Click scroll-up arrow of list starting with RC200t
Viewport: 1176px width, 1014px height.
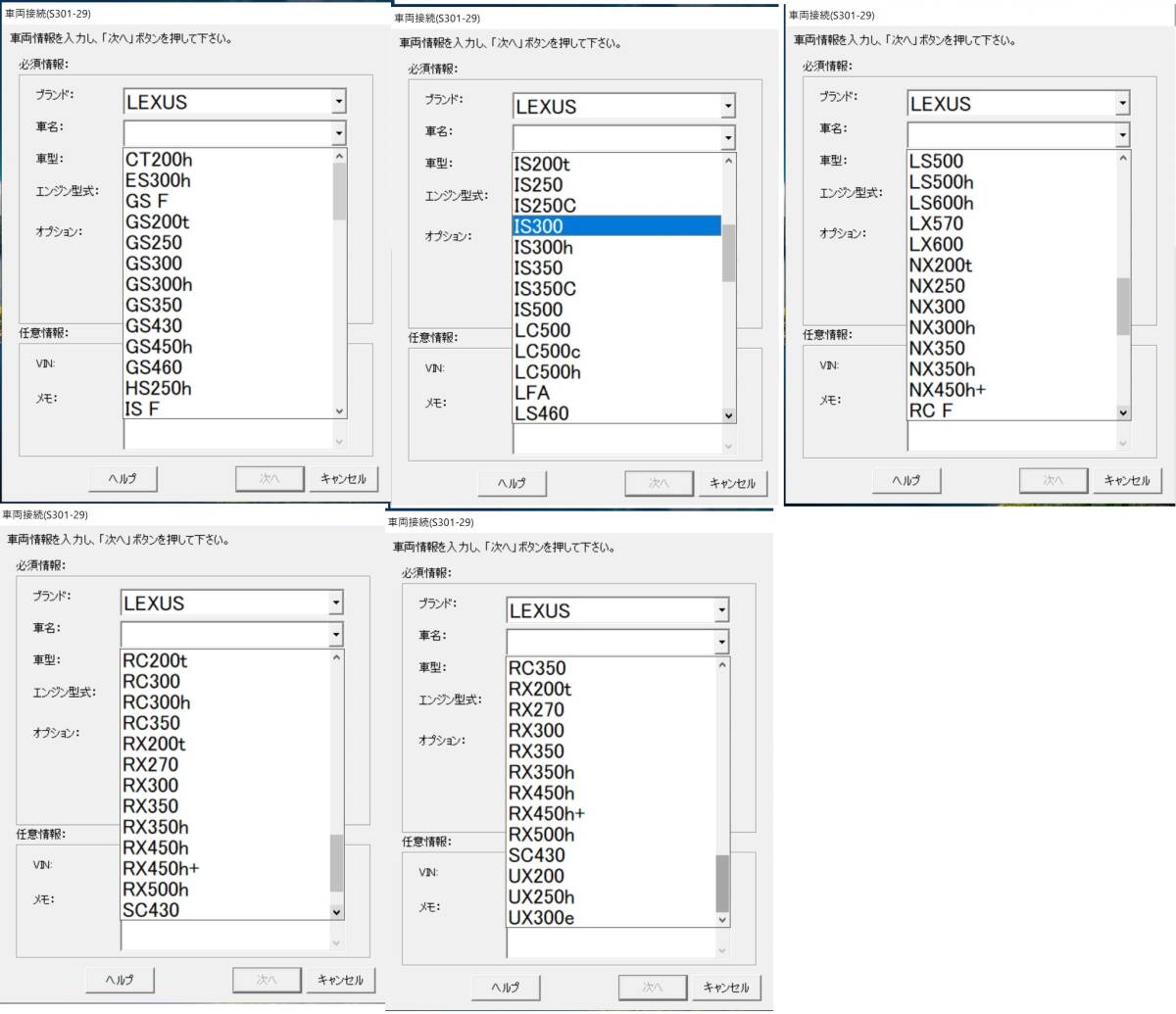[336, 657]
